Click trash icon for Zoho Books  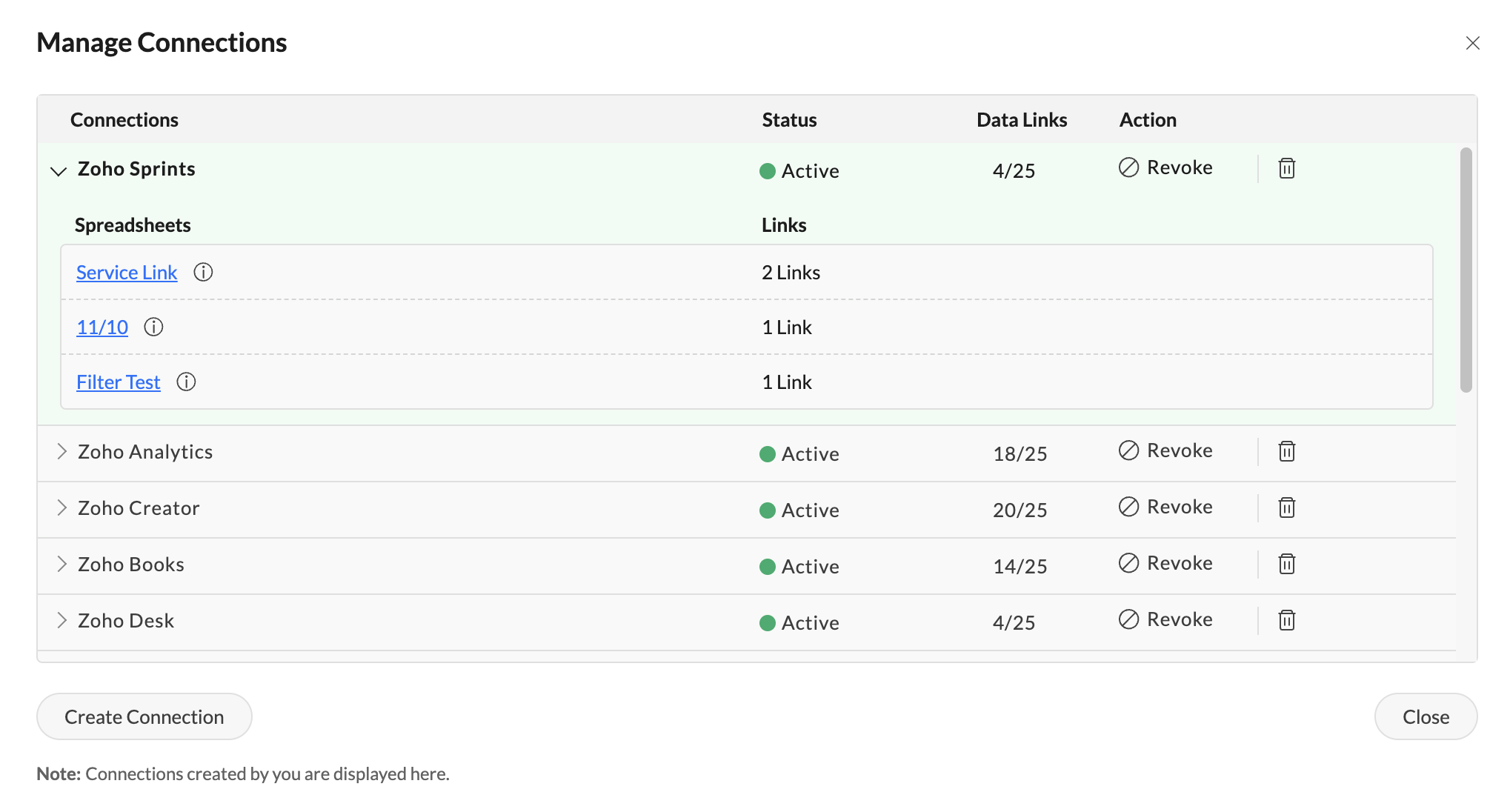click(1286, 565)
